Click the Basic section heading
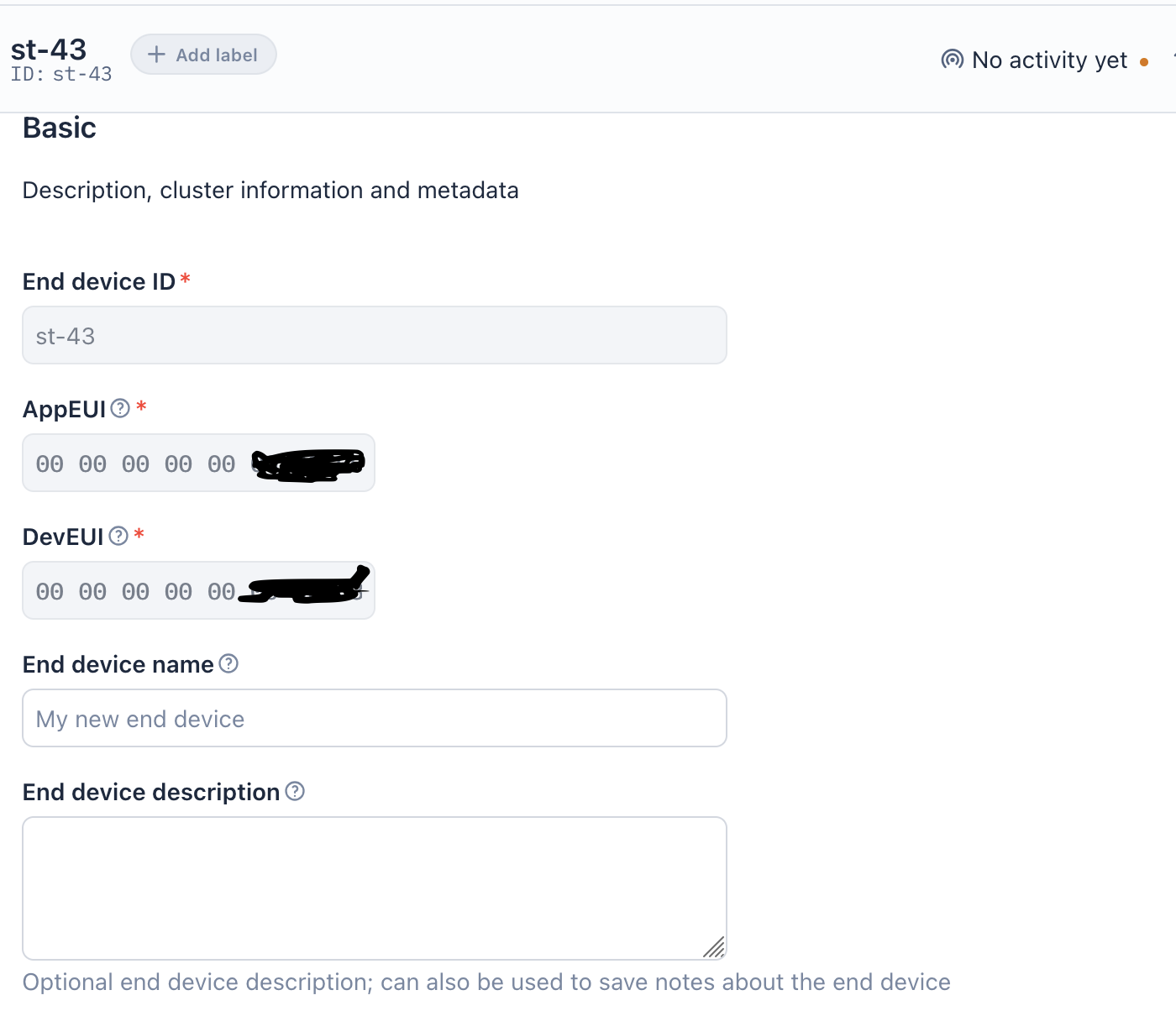1176x1011 pixels. coord(60,128)
